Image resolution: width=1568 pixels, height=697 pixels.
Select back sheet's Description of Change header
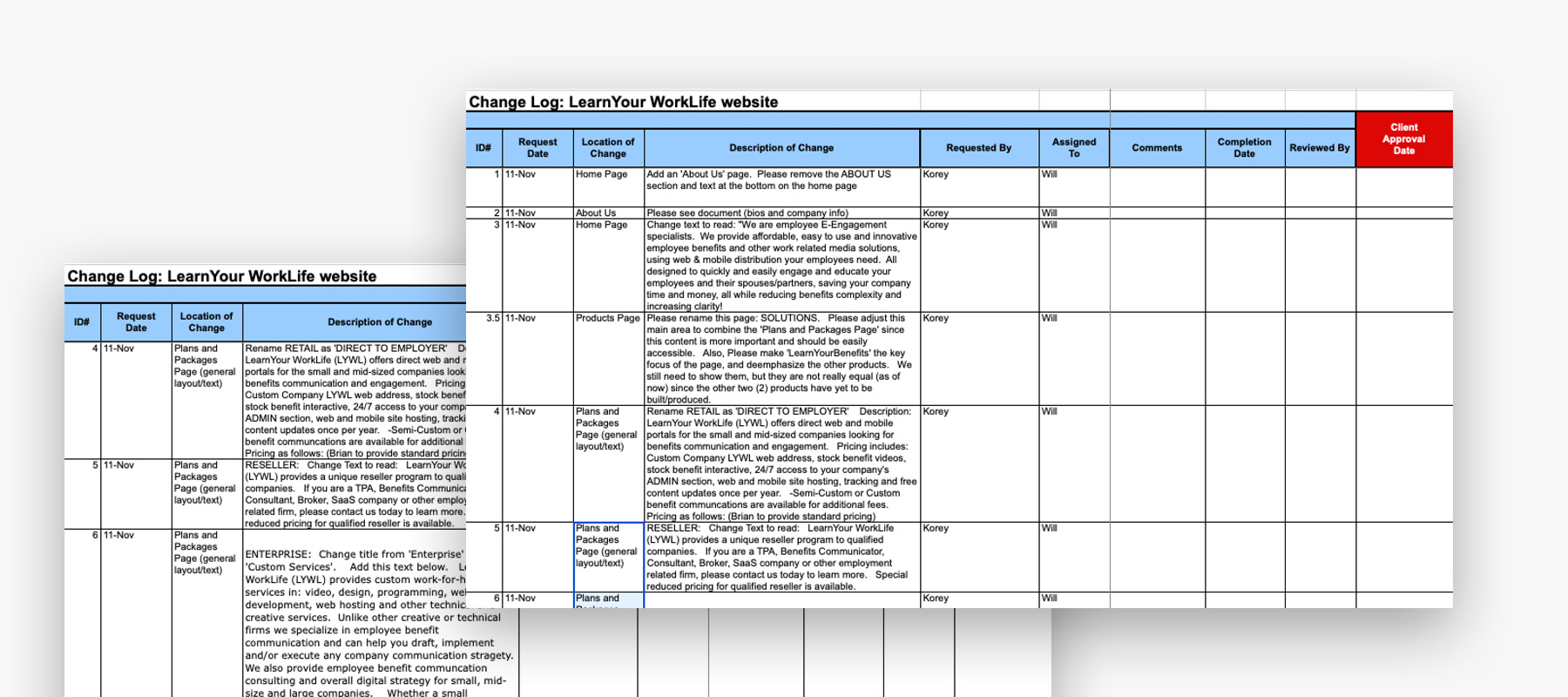click(355, 322)
